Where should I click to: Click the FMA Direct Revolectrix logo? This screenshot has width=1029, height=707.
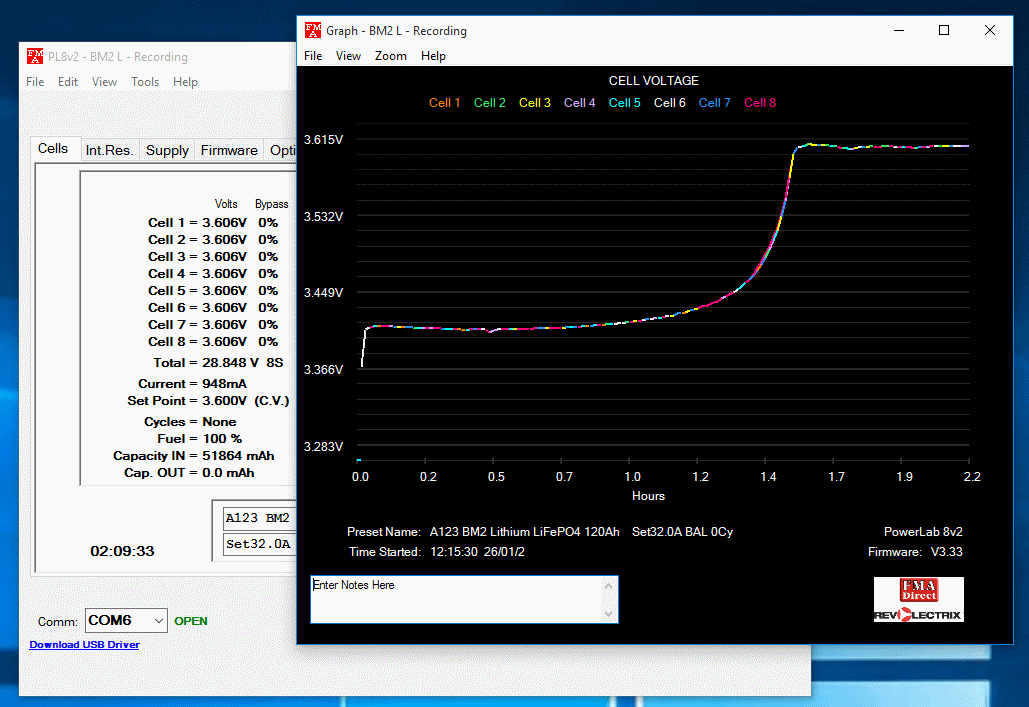[918, 600]
